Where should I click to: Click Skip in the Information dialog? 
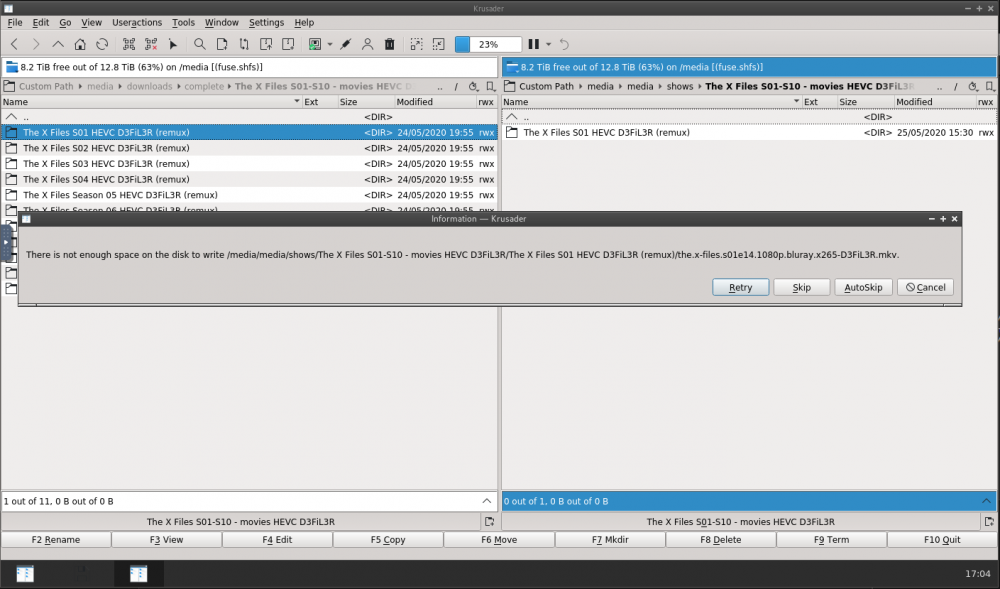[x=802, y=287]
